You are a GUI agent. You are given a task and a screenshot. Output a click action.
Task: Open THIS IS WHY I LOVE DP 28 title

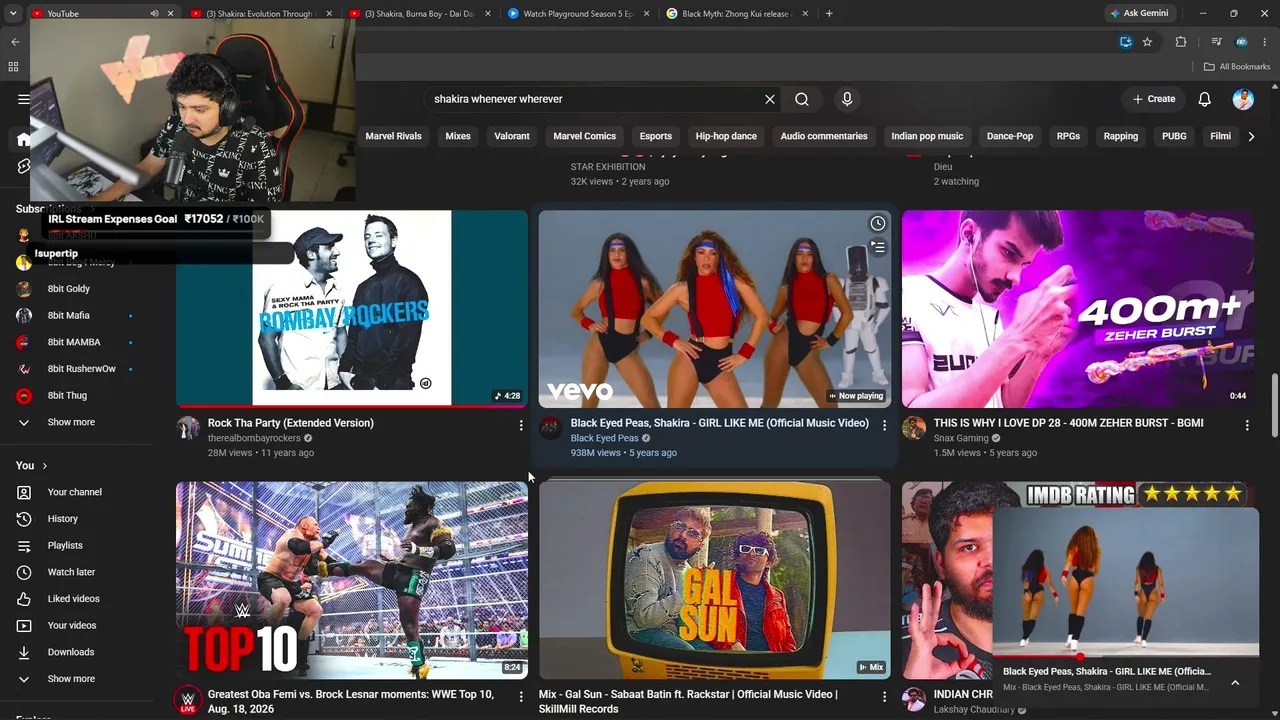pyautogui.click(x=1069, y=423)
